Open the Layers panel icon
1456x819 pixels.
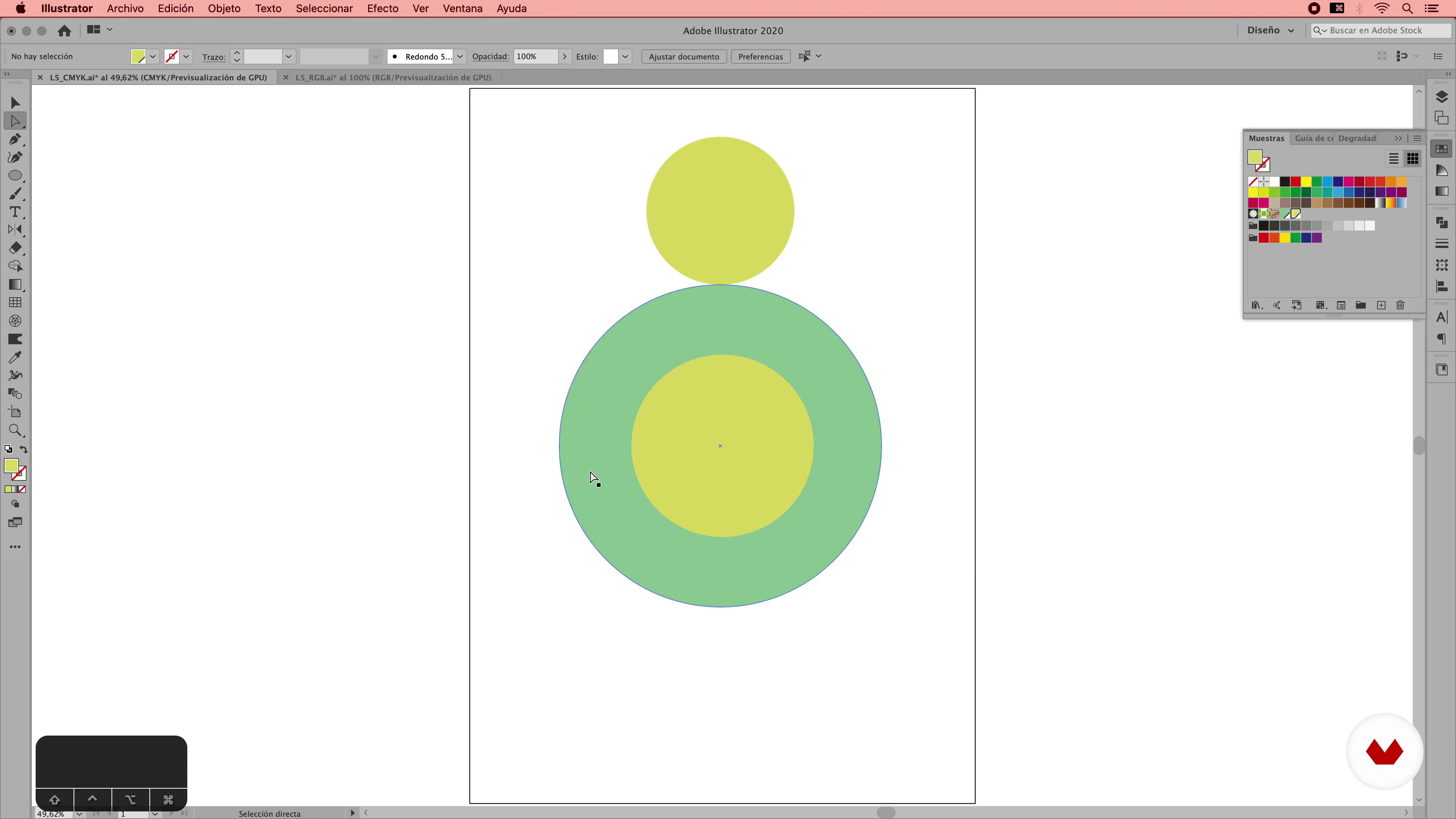pyautogui.click(x=1441, y=97)
